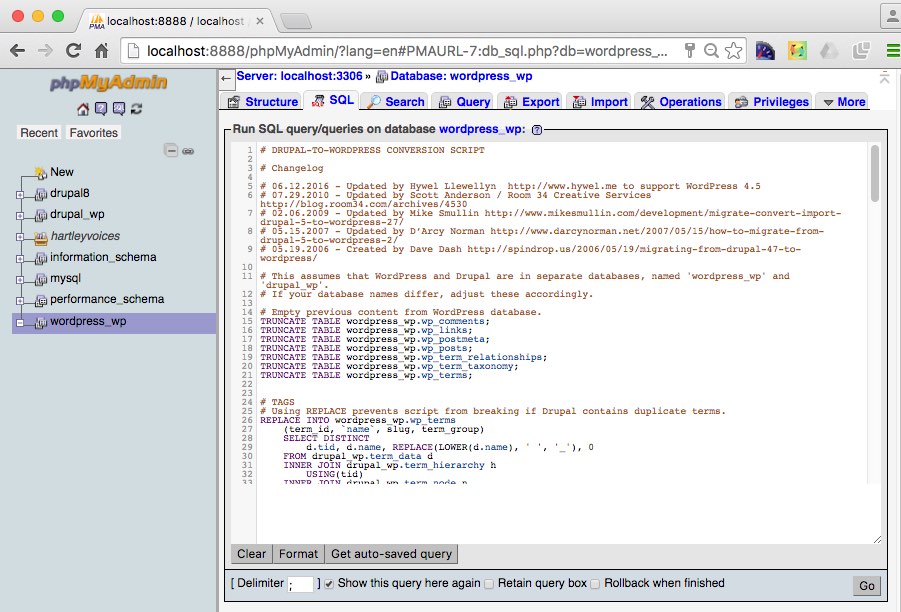Switch to the Structure tab
The height and width of the screenshot is (612, 901).
(x=263, y=102)
